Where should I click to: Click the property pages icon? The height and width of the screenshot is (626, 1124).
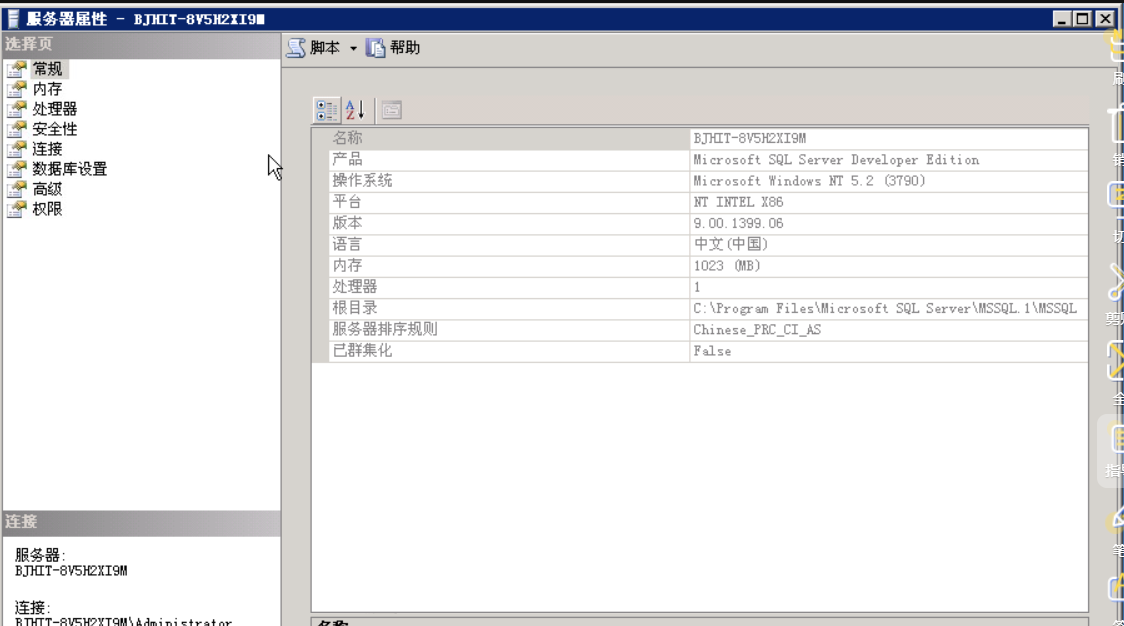tap(391, 110)
